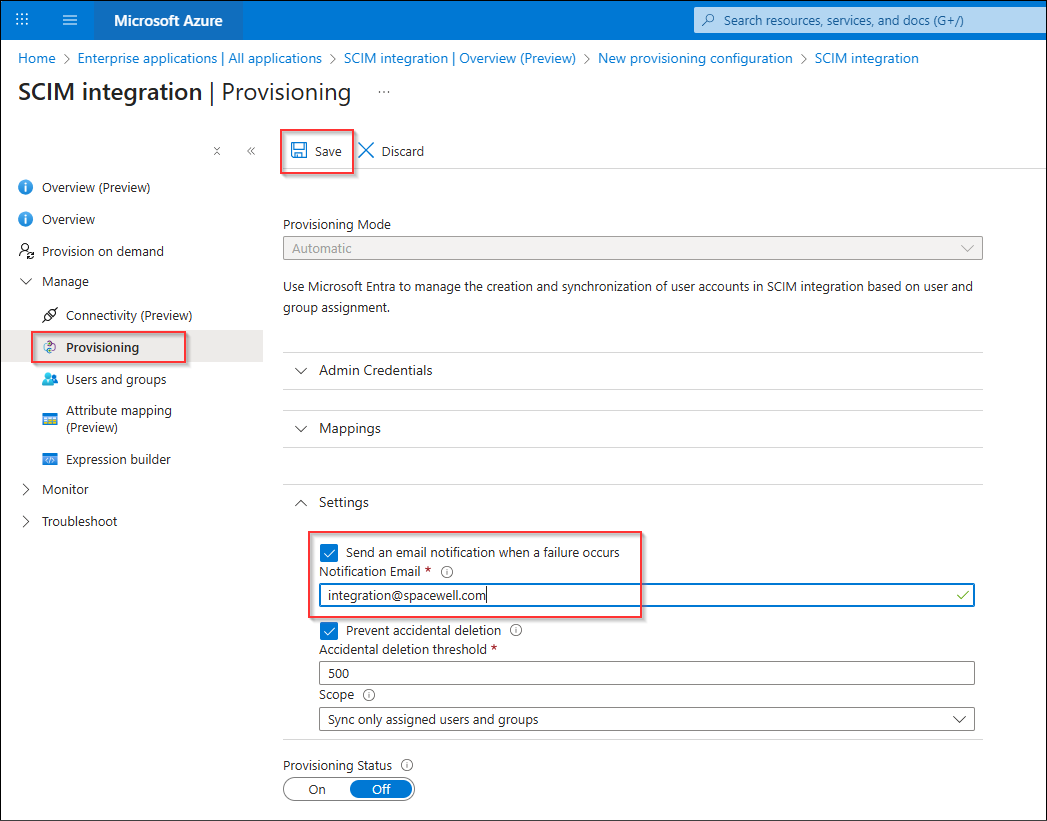Click the Accidental deletion threshold field
This screenshot has height=821, width=1047.
coord(646,673)
